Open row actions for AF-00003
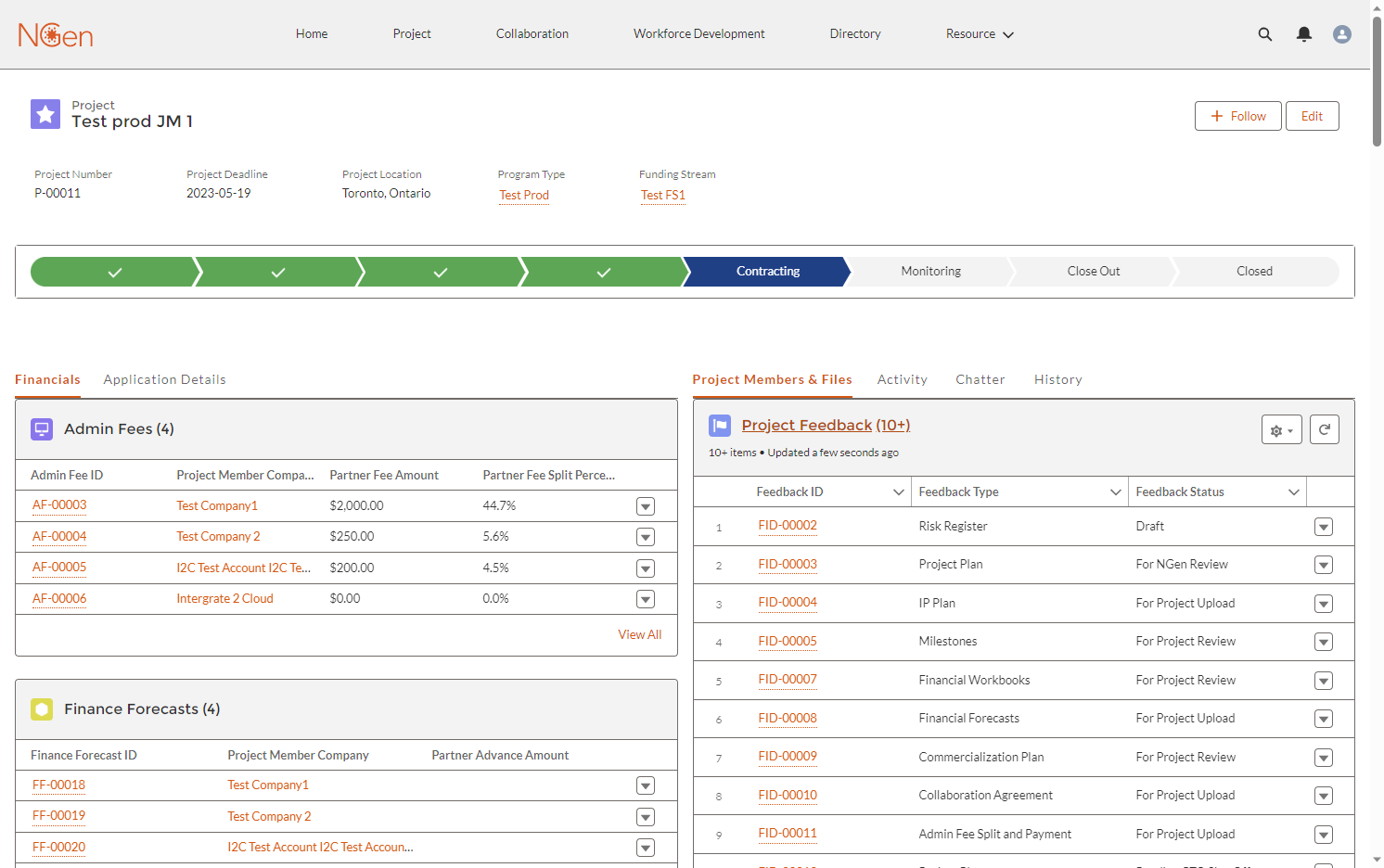The height and width of the screenshot is (868, 1384). pos(646,506)
